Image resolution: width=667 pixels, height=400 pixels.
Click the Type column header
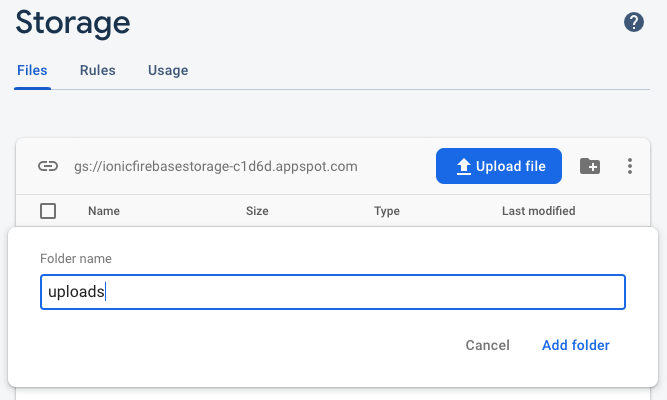387,211
